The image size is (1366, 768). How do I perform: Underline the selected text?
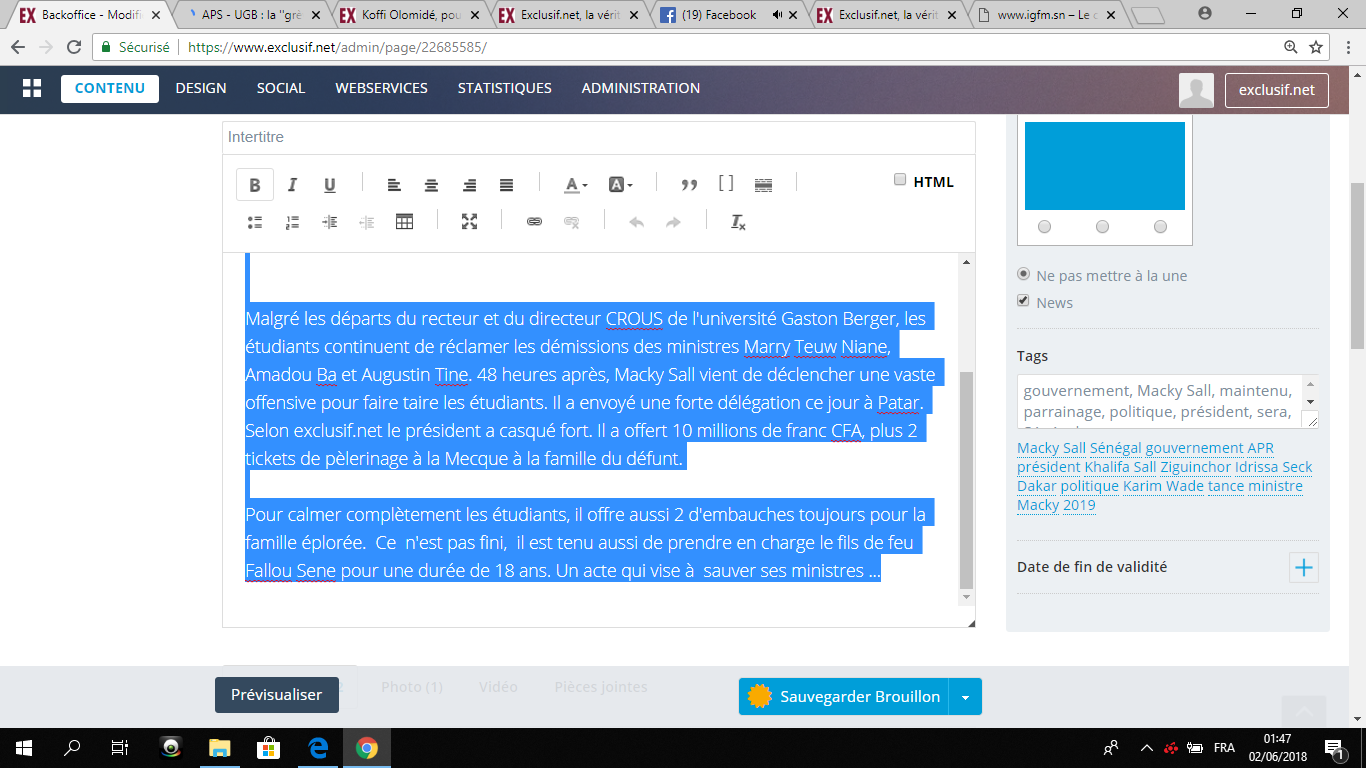point(329,185)
